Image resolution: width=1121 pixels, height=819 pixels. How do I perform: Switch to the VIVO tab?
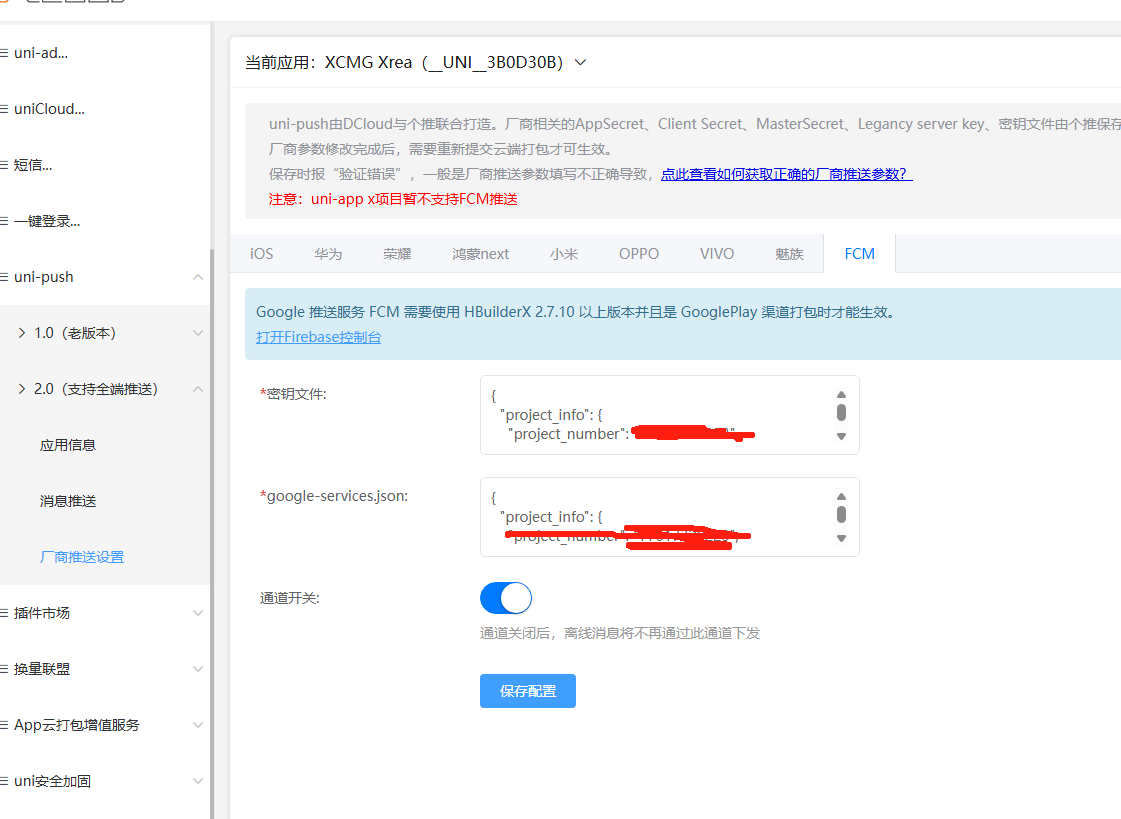(717, 254)
